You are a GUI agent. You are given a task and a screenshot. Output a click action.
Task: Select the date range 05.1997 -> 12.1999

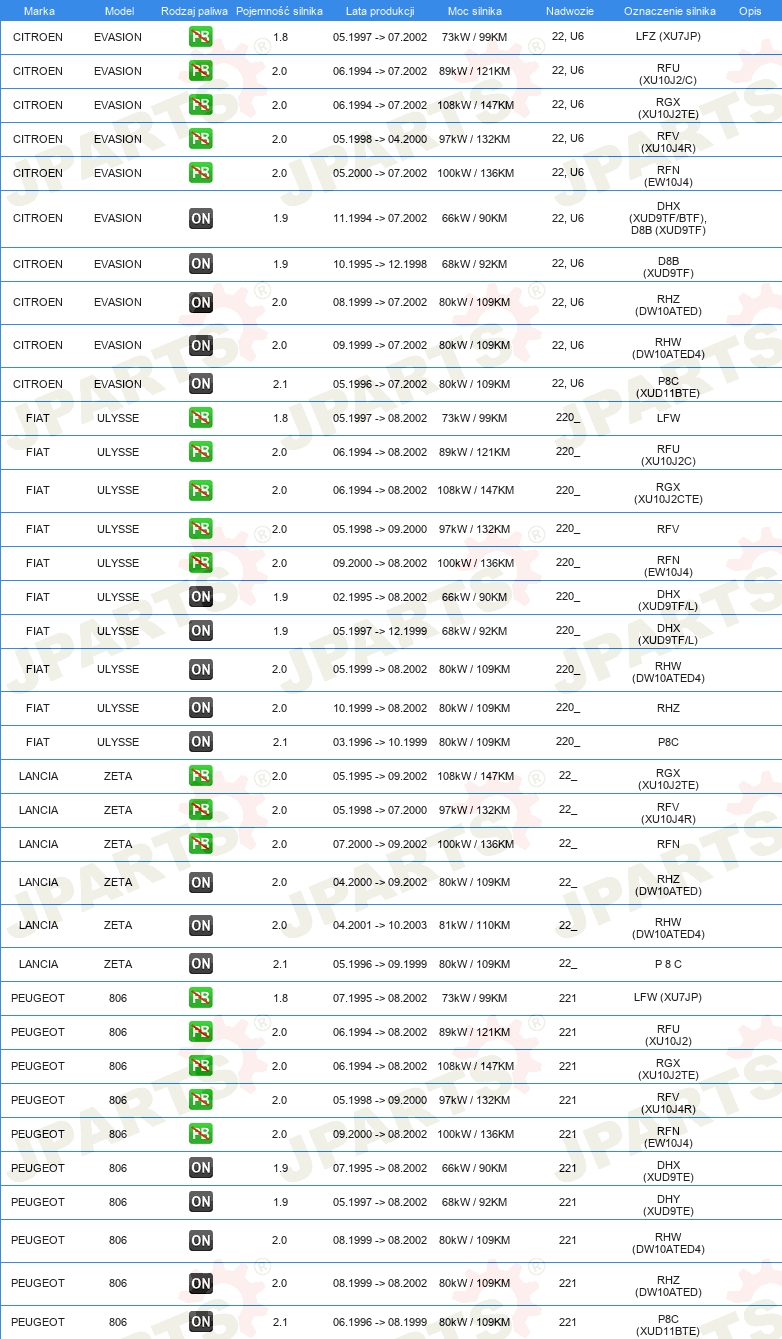click(x=380, y=631)
